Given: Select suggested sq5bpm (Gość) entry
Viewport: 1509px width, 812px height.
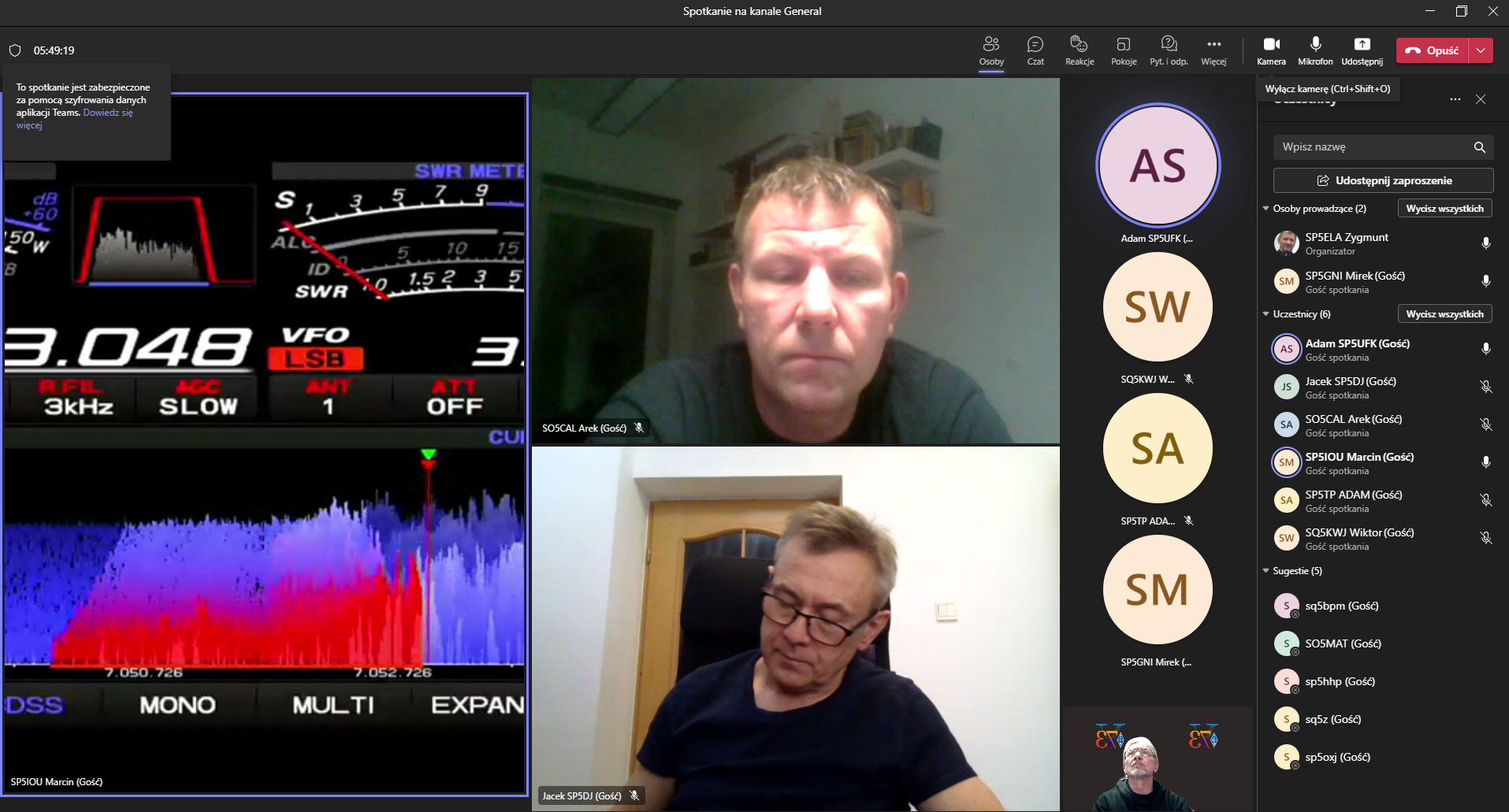Looking at the screenshot, I should click(1383, 606).
